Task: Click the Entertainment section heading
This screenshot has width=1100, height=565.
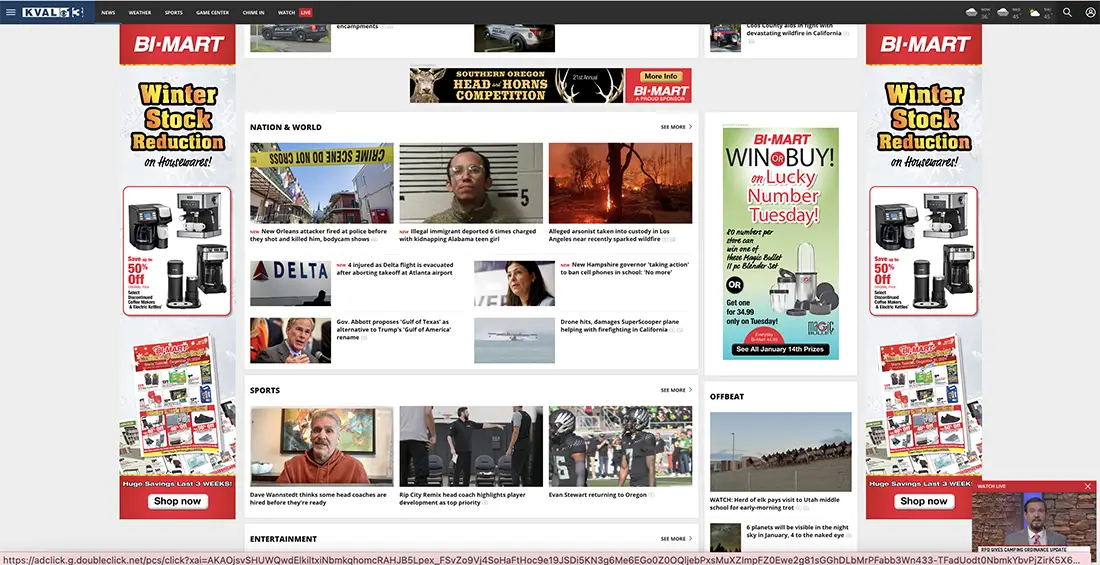Action: point(283,539)
